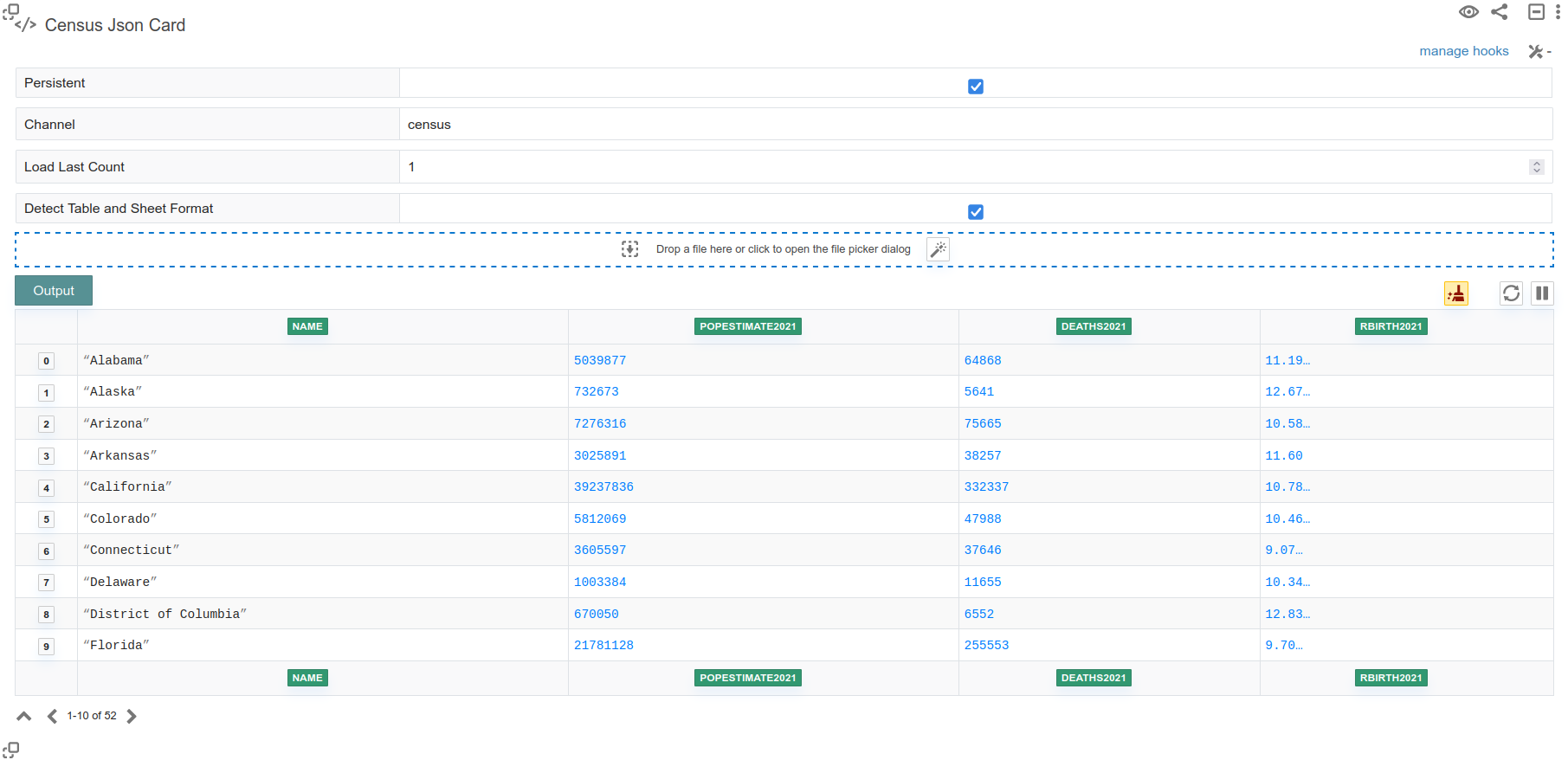Image resolution: width=1568 pixels, height=760 pixels.
Task: Click population value 39237836
Action: 603,486
